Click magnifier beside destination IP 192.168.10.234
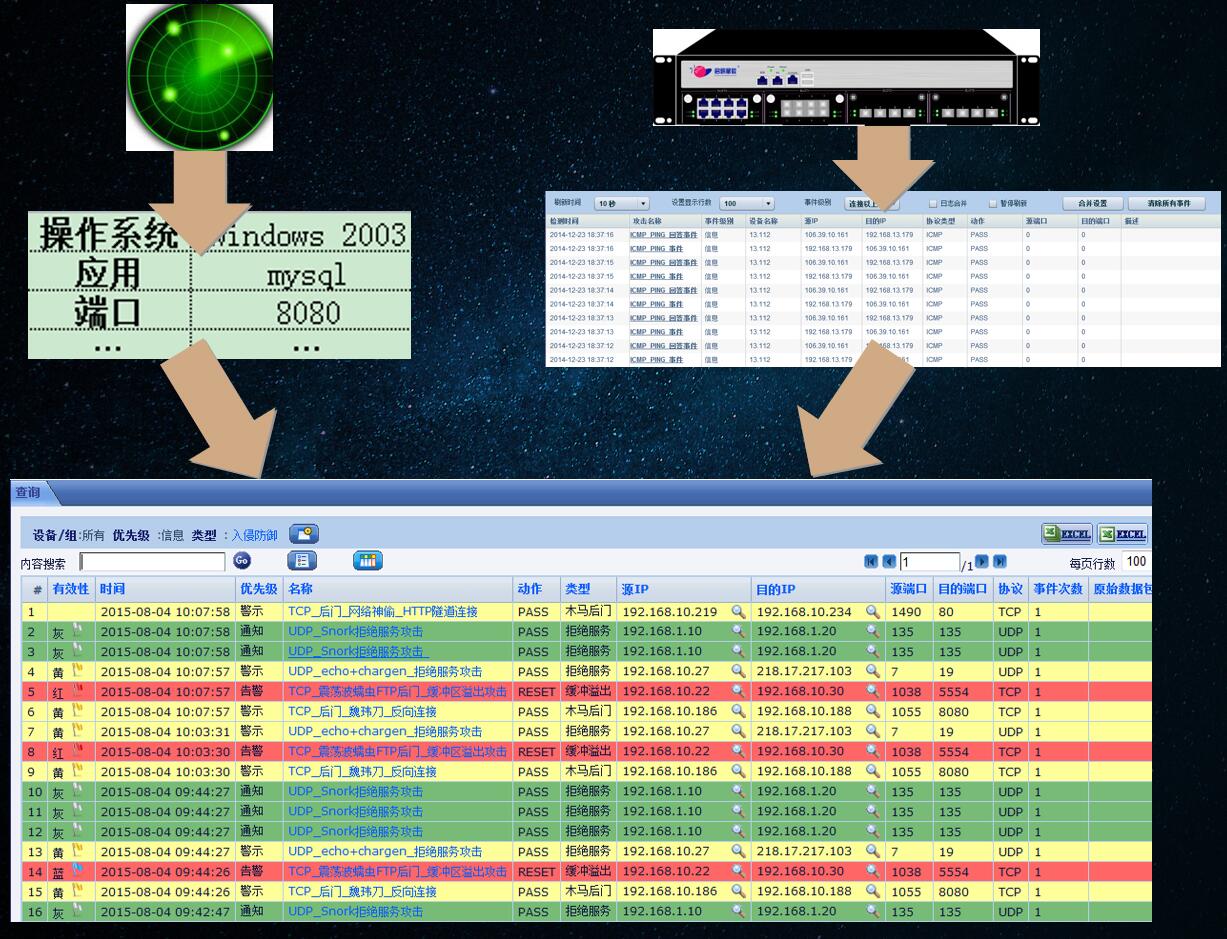Image resolution: width=1227 pixels, height=939 pixels. 873,611
